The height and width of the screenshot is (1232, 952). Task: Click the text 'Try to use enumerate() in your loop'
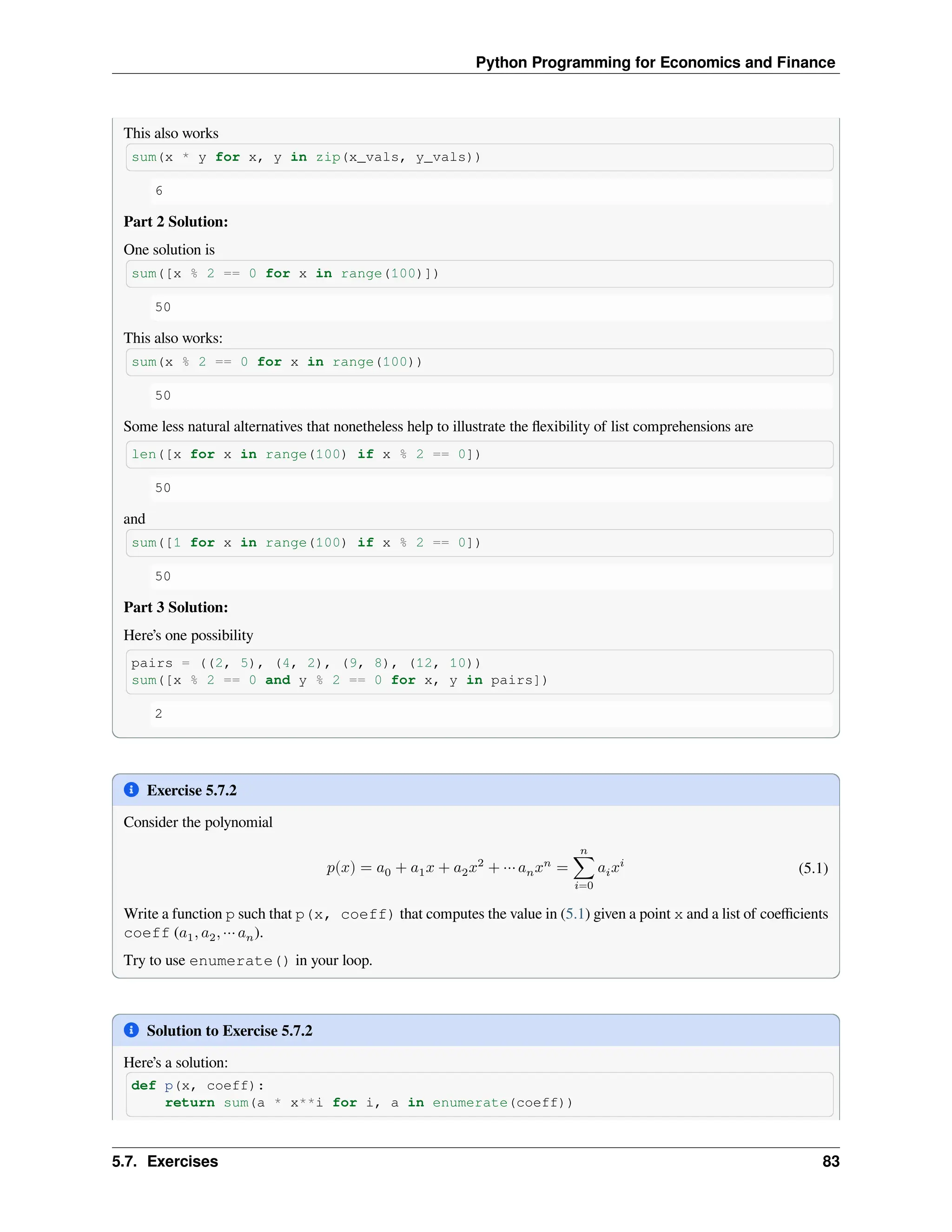248,960
